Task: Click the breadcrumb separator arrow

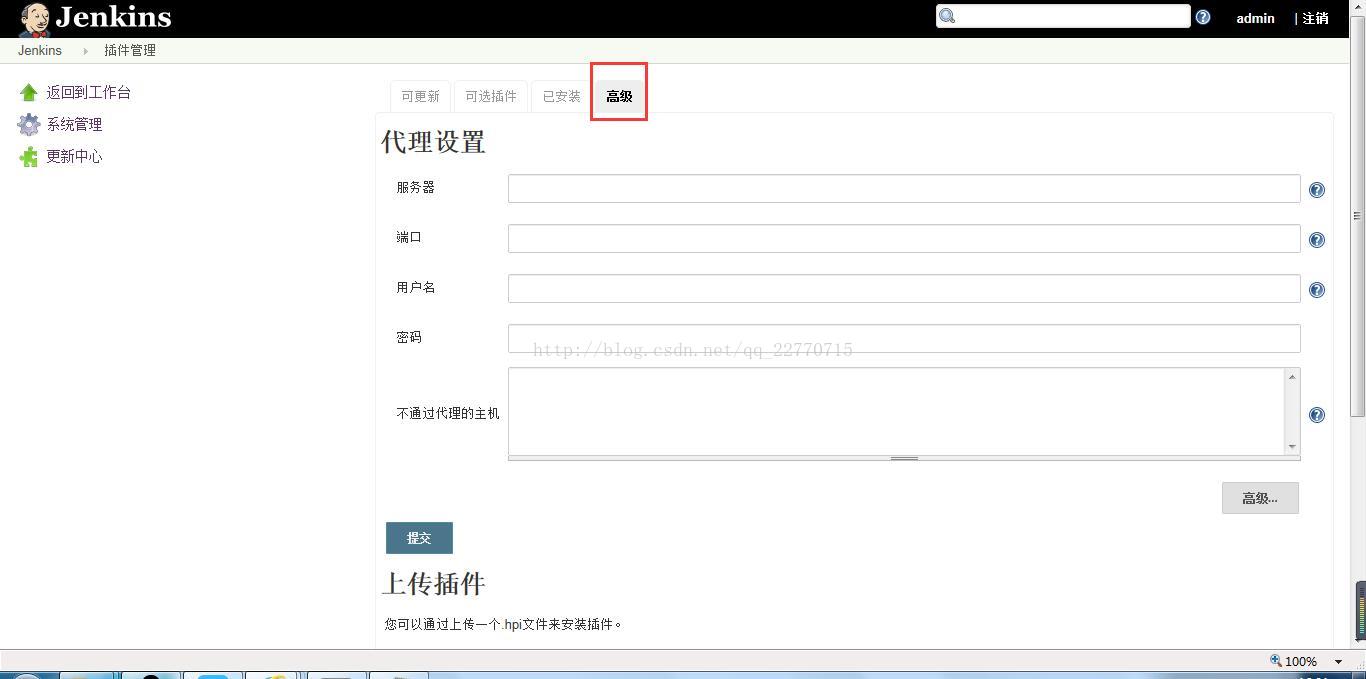Action: (x=85, y=50)
